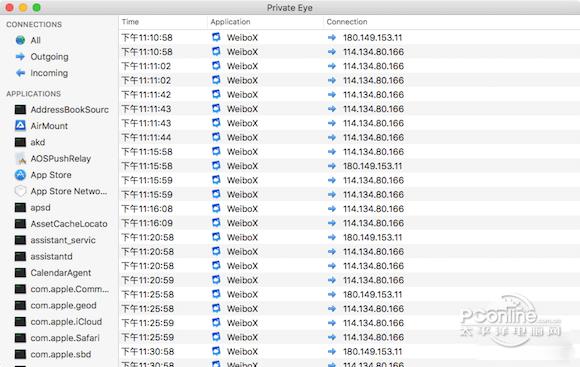
Task: Select apsd in applications list
Action: pyautogui.click(x=40, y=208)
